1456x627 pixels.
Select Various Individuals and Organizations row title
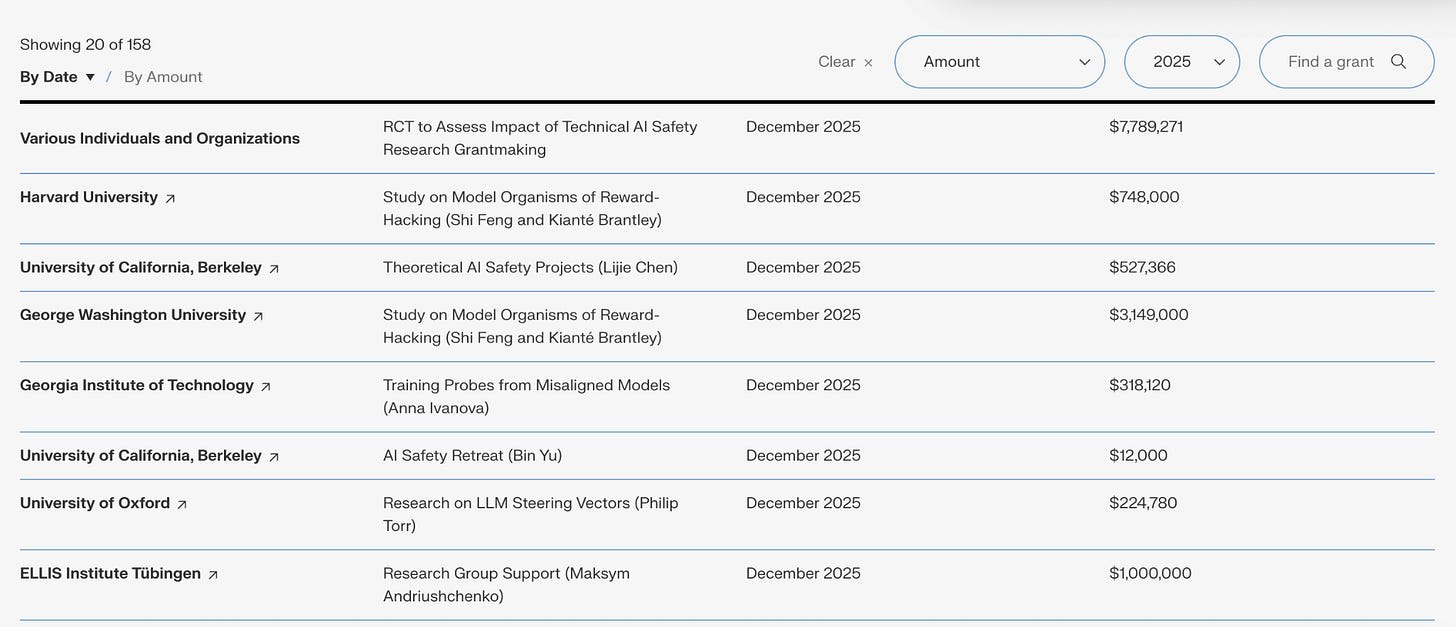point(160,138)
